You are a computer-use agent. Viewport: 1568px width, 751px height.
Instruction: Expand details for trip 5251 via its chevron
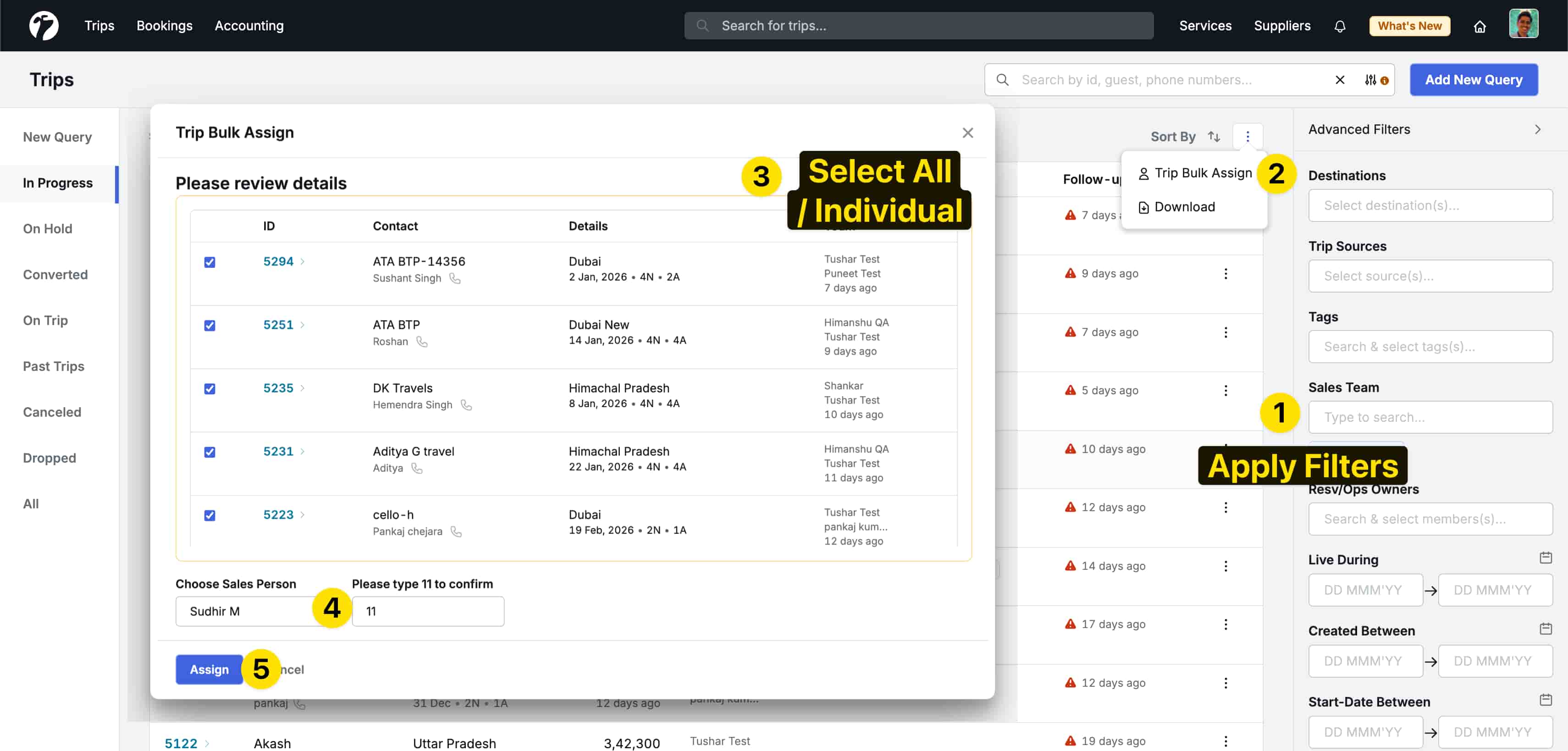click(303, 325)
